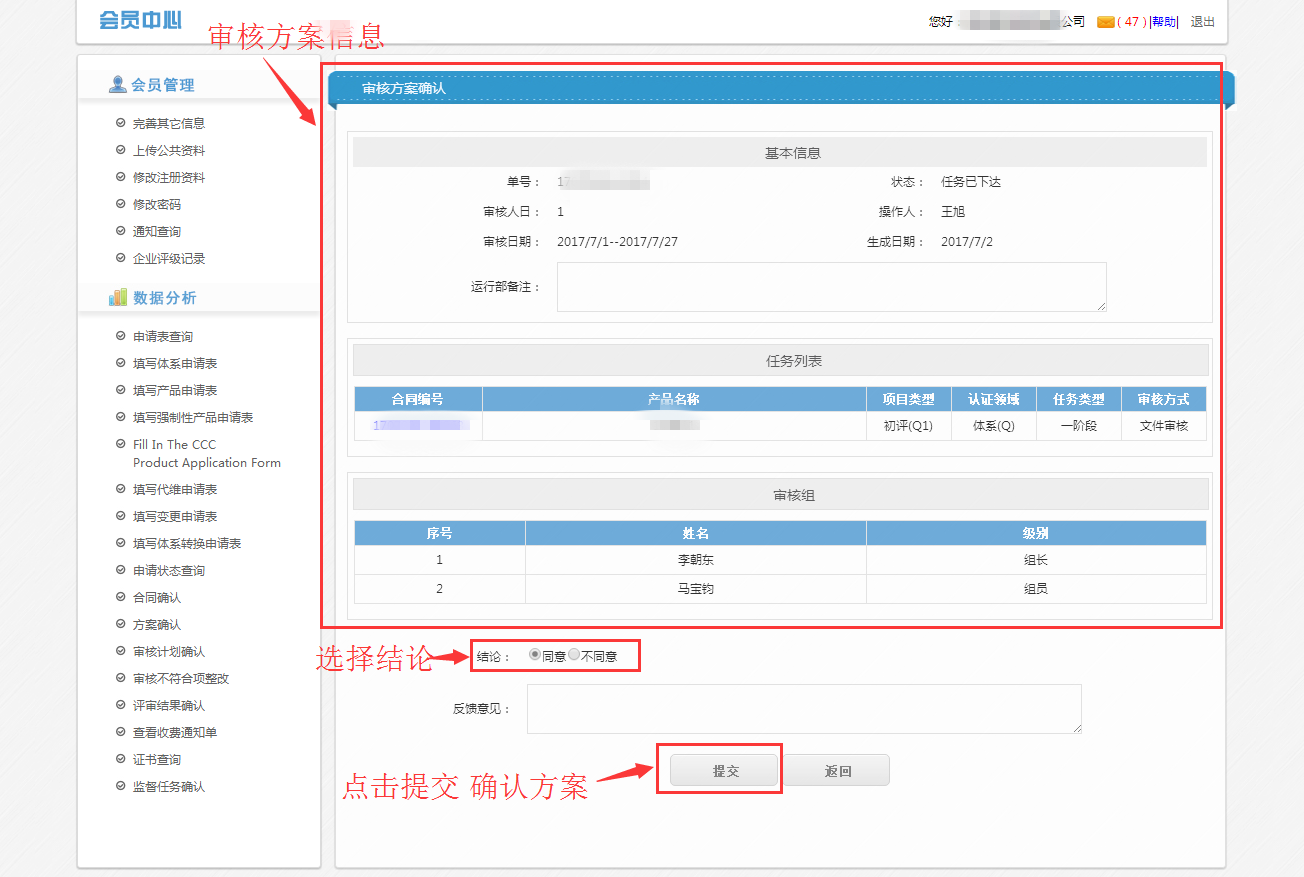Screen dimensions: 1304x877
Task: Click the 退出 logout link
Action: coord(1202,22)
